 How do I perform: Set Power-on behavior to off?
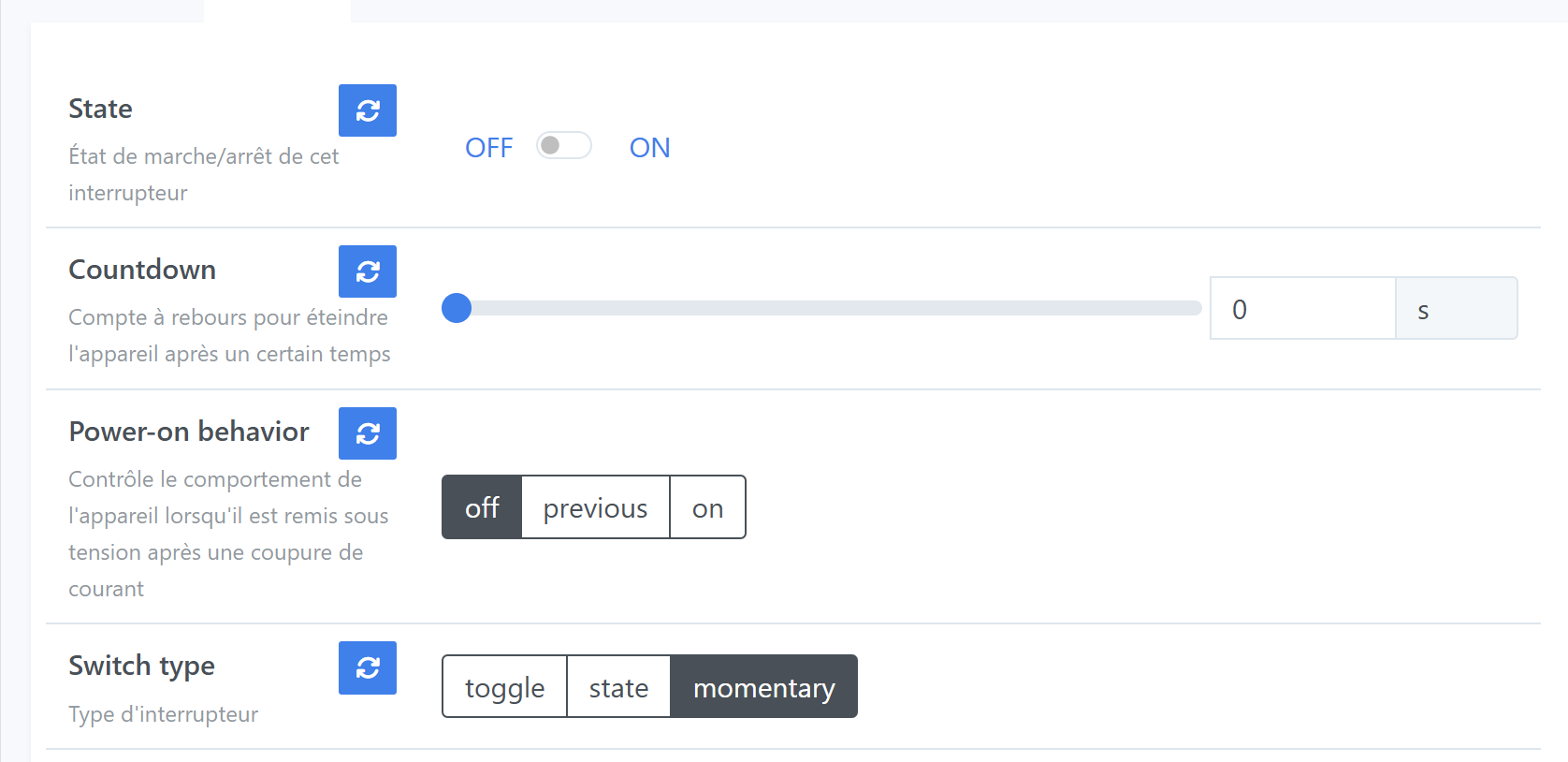click(x=482, y=507)
